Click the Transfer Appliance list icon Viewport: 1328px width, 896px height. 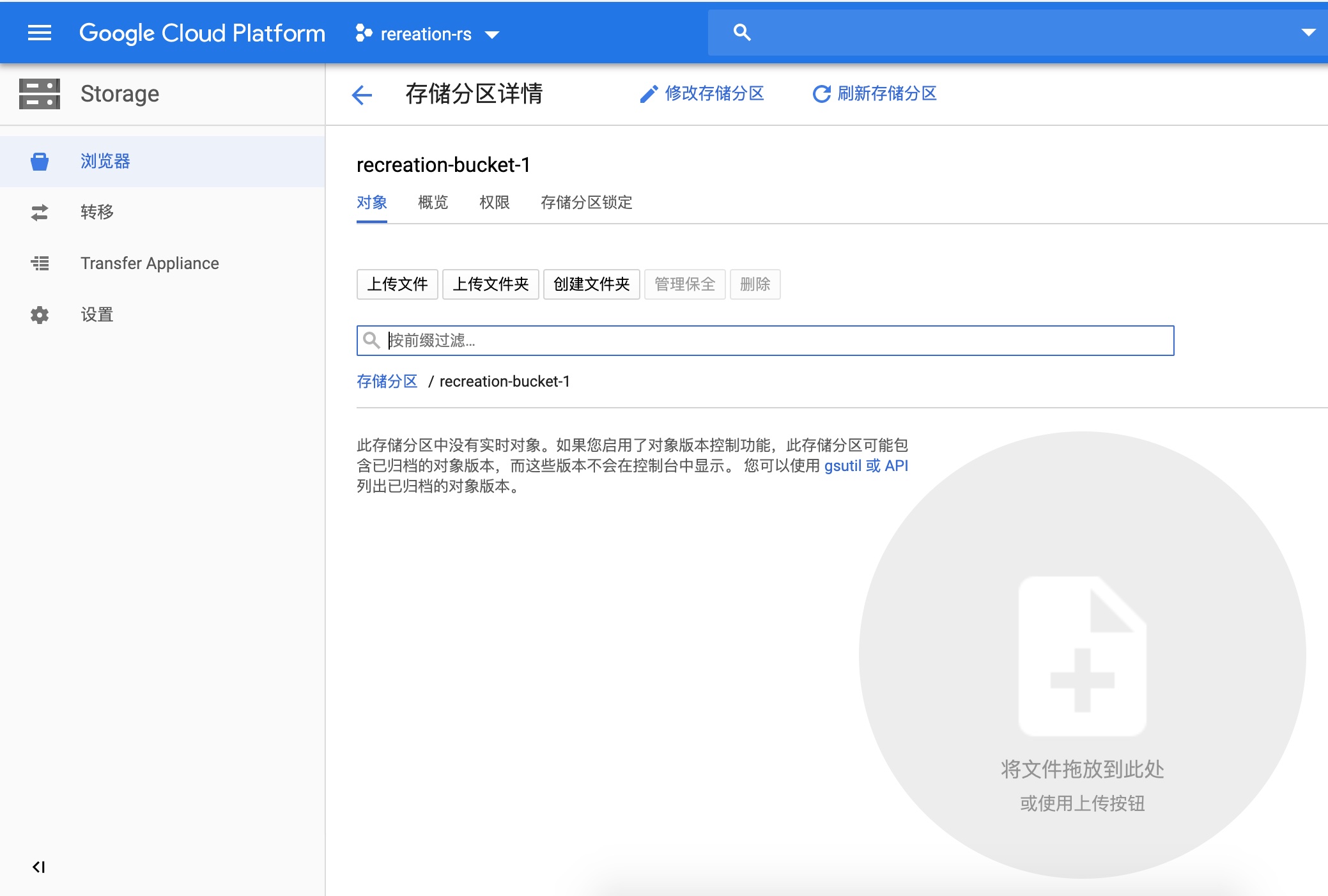(40, 263)
